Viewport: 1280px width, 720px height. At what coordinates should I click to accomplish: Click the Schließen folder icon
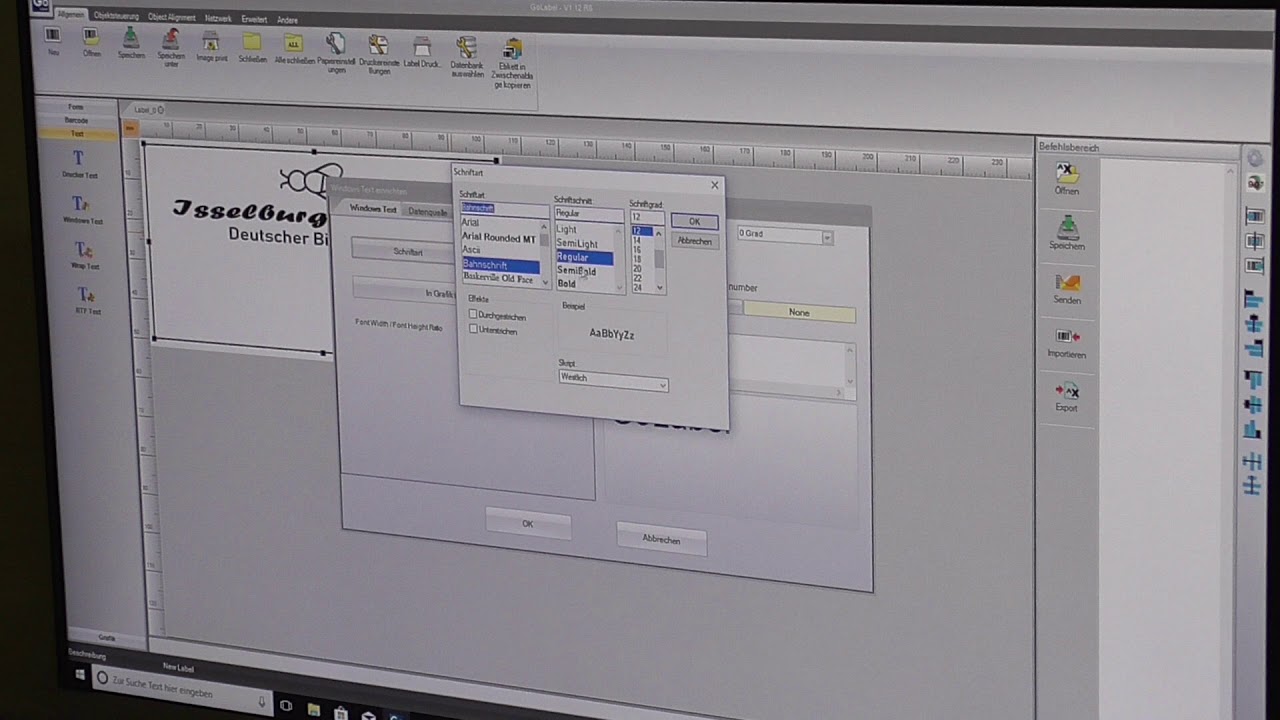click(252, 42)
